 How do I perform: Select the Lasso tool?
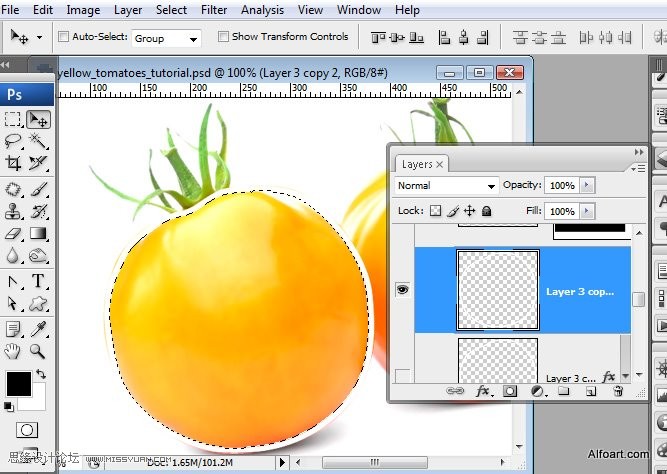(x=14, y=141)
